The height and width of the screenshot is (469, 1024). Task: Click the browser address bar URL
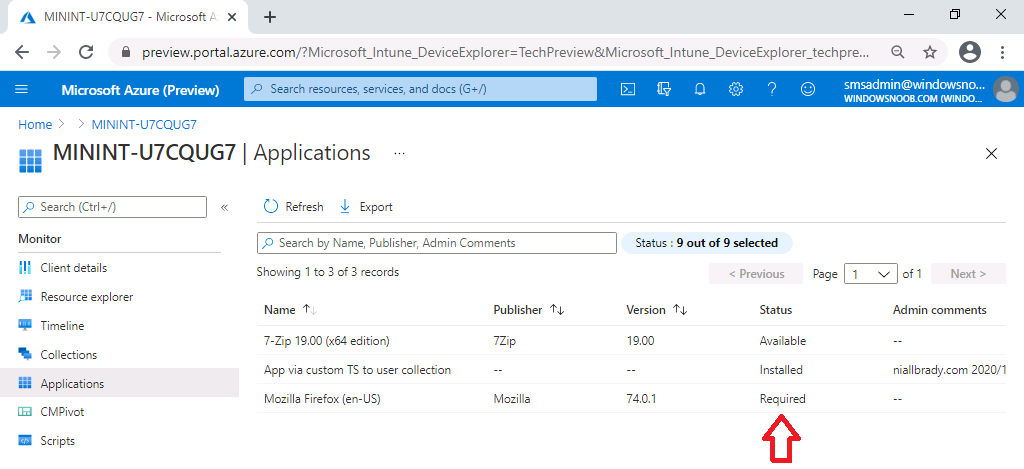click(x=506, y=52)
